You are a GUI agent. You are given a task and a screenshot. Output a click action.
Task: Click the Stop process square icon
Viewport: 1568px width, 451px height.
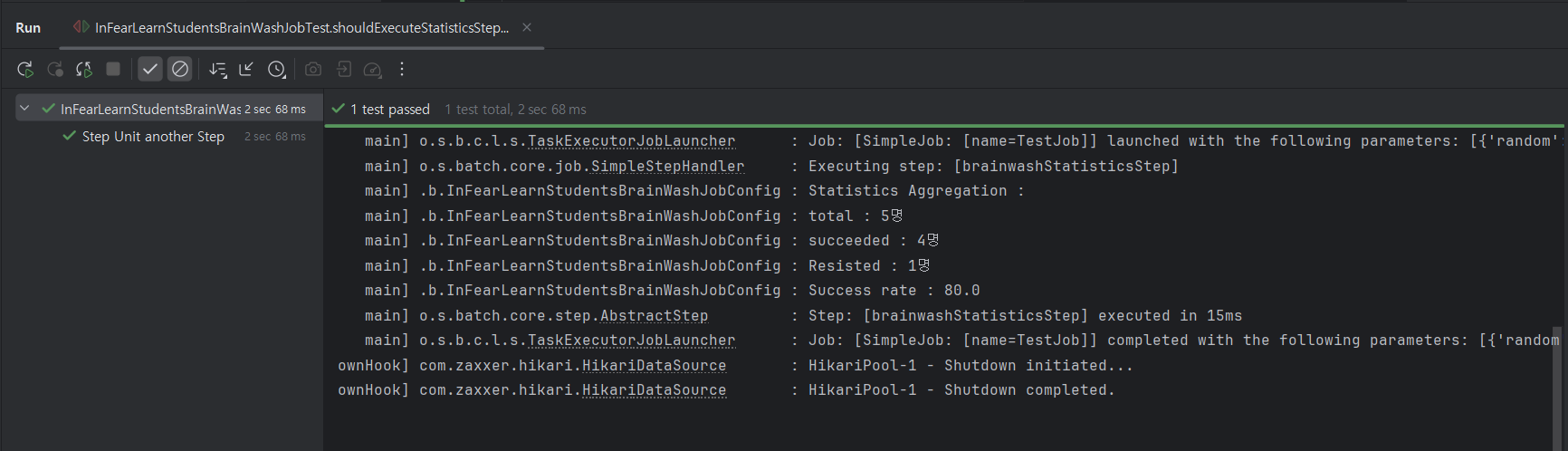(113, 69)
